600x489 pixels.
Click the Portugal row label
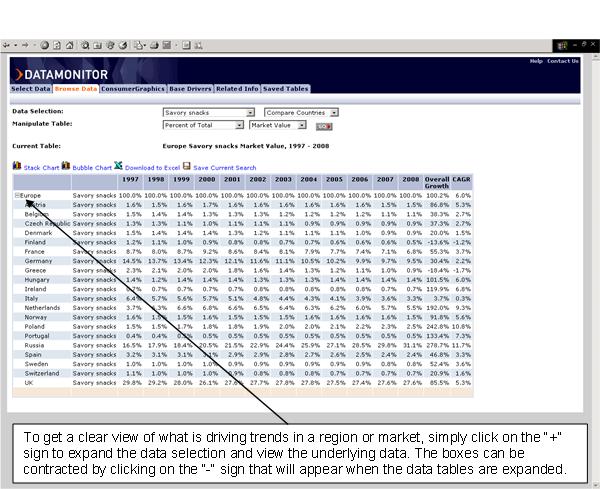[37, 336]
